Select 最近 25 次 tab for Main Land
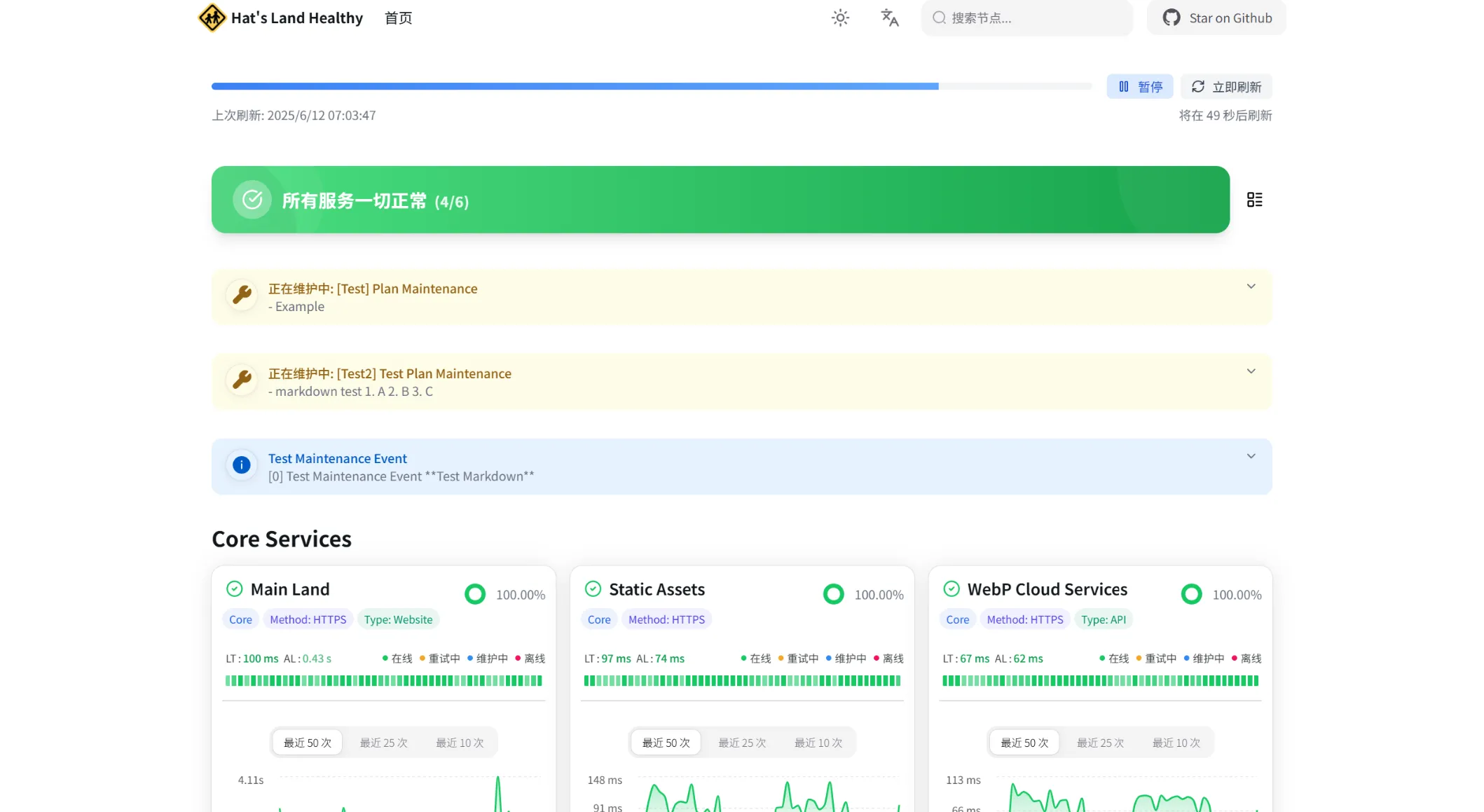Image resolution: width=1484 pixels, height=812 pixels. click(x=383, y=743)
